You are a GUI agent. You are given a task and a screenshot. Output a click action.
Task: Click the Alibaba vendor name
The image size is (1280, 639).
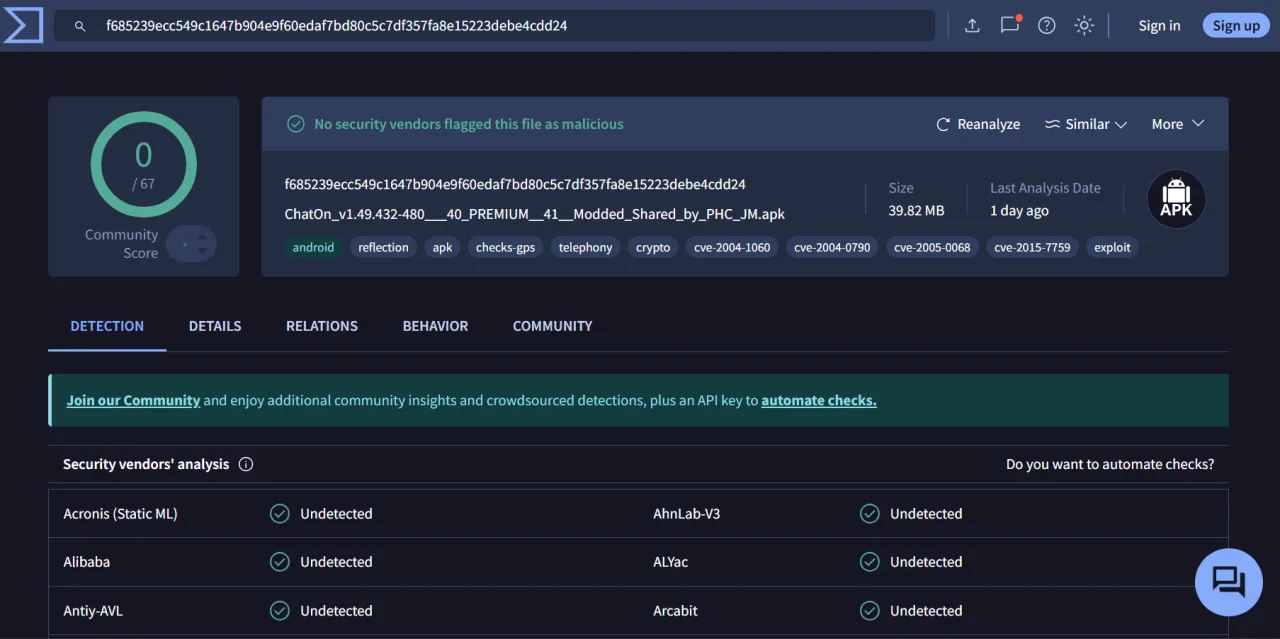pyautogui.click(x=87, y=562)
